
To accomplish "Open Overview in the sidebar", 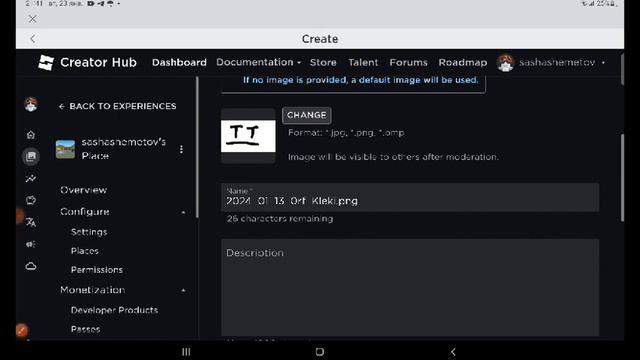I will click(x=84, y=190).
